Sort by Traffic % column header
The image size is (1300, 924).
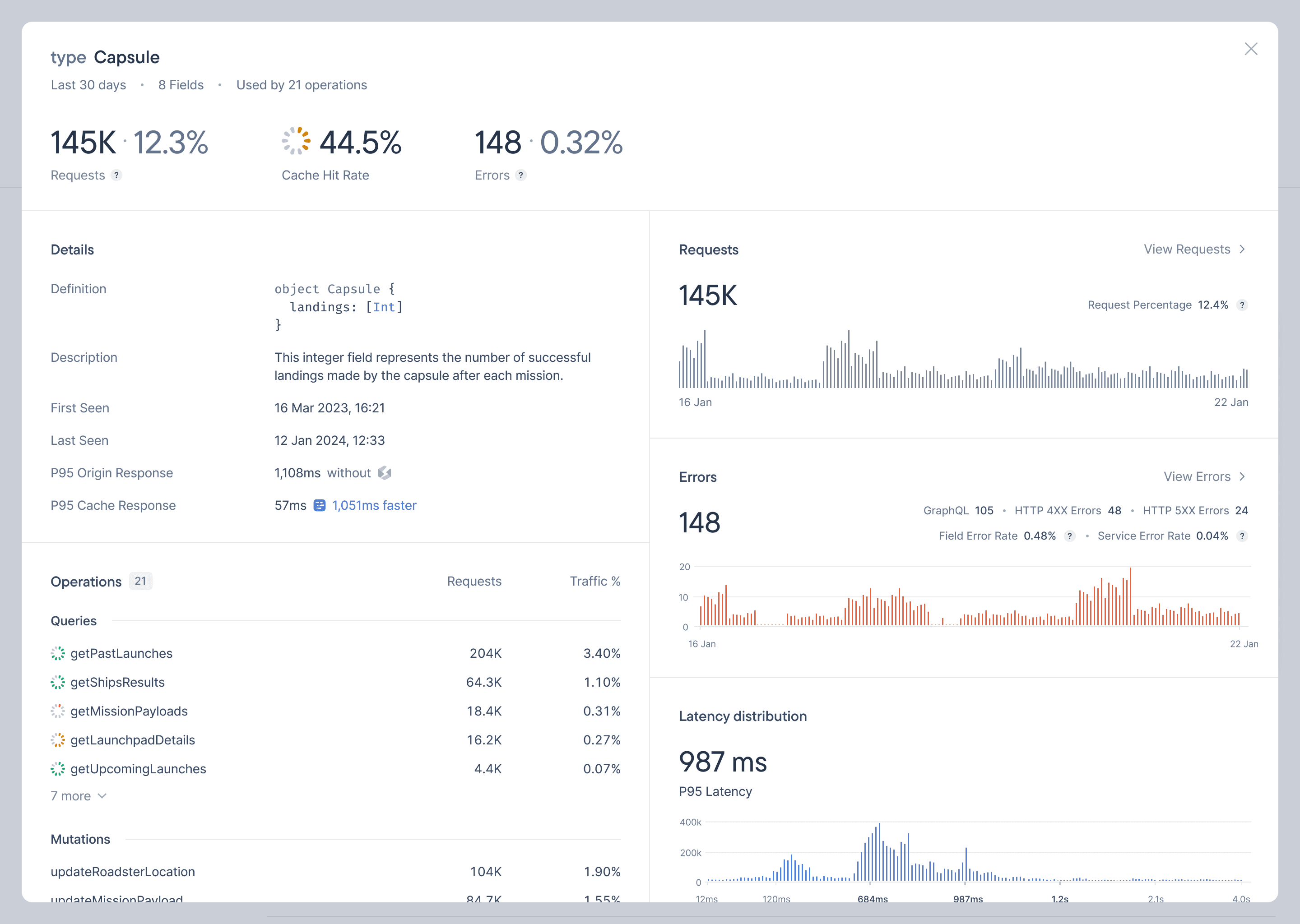(595, 581)
